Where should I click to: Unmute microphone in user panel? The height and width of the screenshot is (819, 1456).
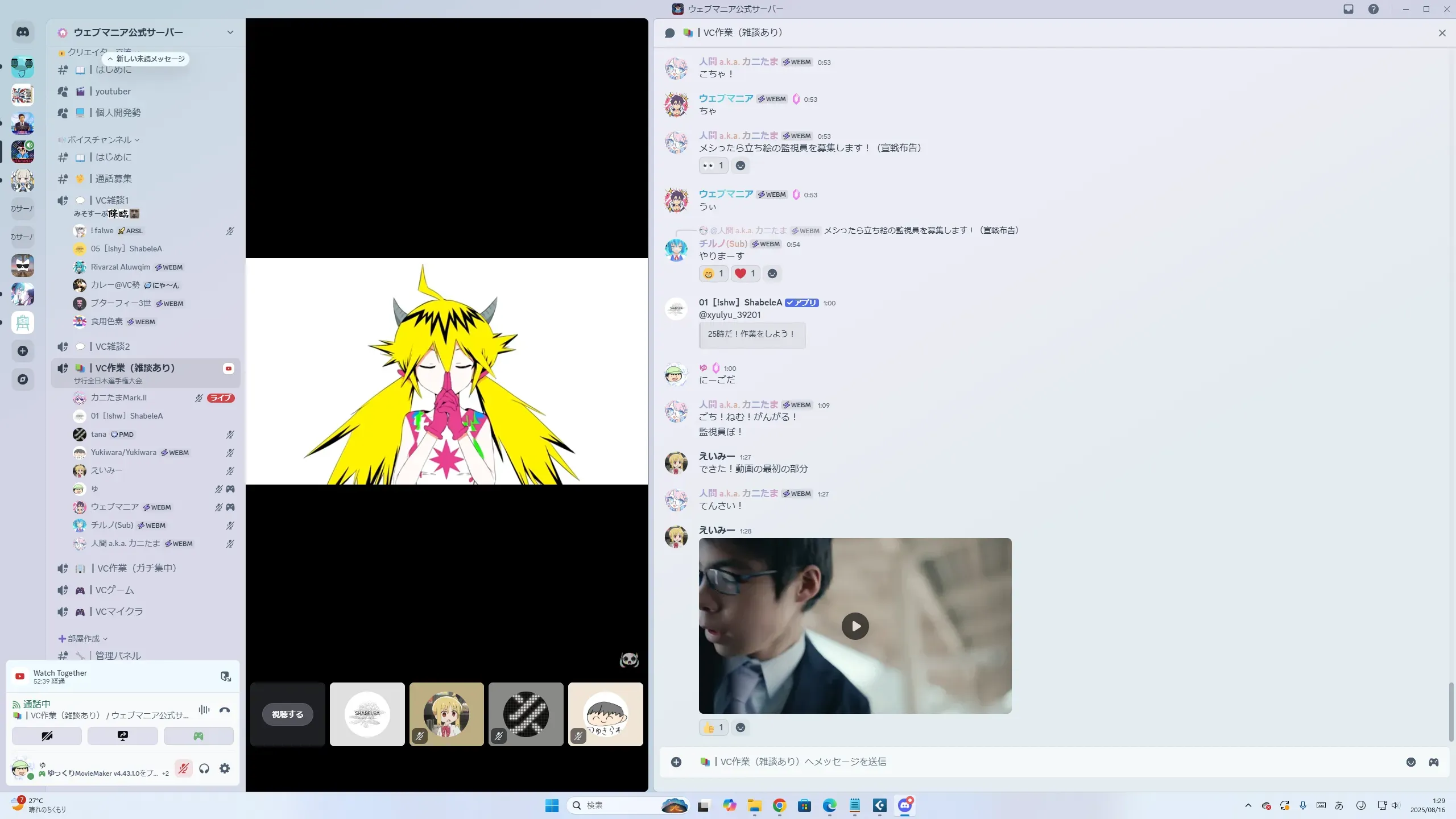[x=183, y=768]
